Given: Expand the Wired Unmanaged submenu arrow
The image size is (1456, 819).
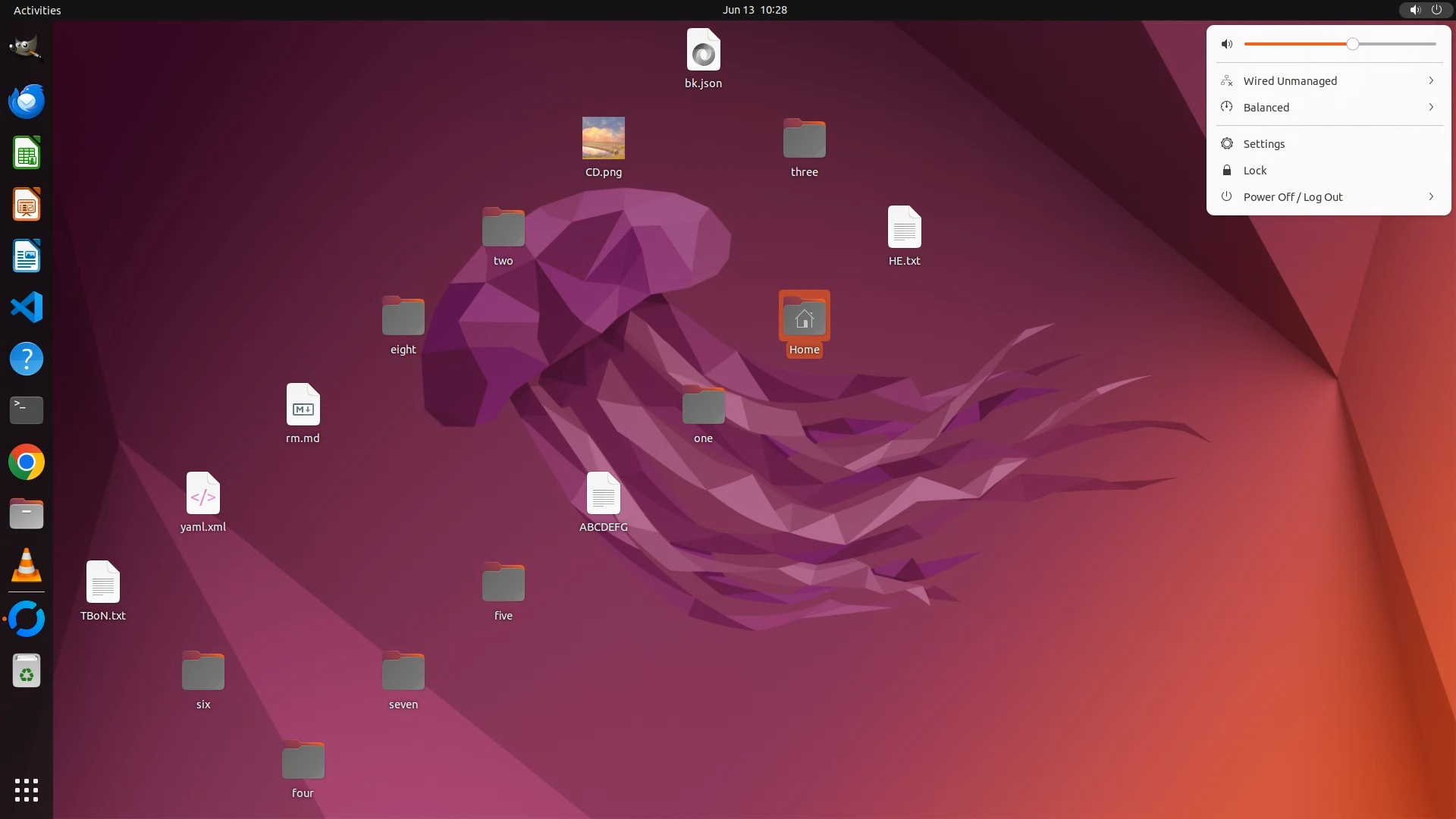Looking at the screenshot, I should 1431,80.
